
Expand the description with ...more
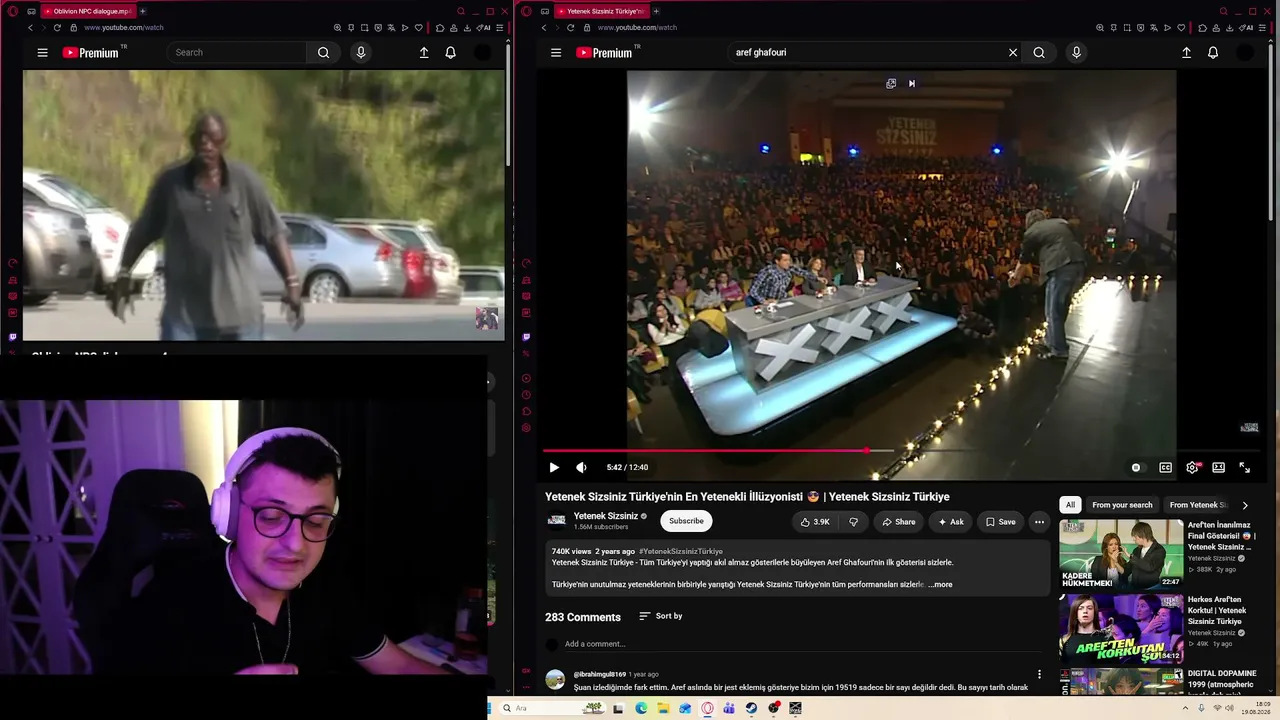(940, 585)
